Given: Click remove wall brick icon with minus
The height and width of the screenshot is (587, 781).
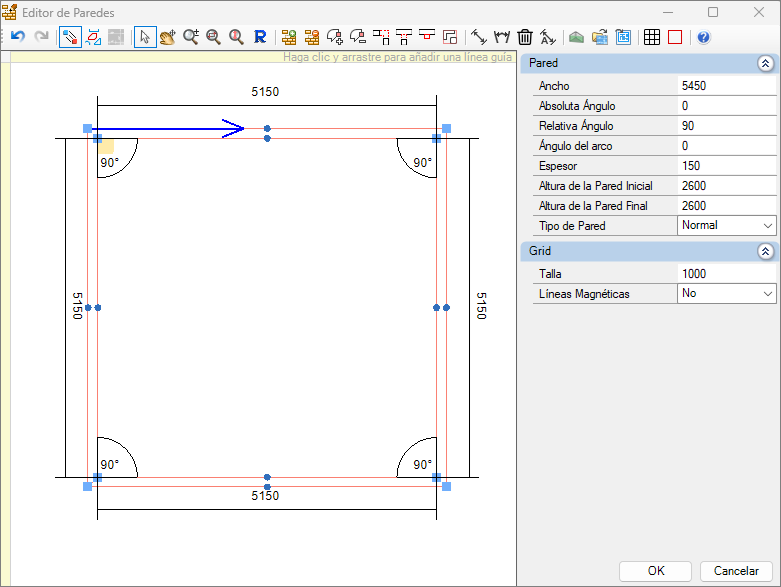Looking at the screenshot, I should tap(312, 37).
